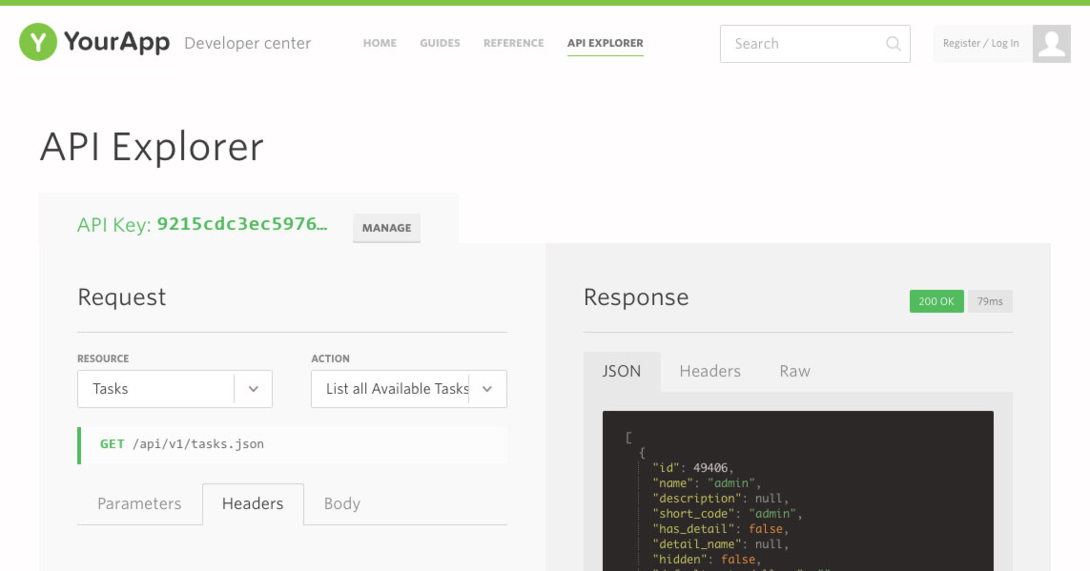Click the YourApp brand name
The width and height of the screenshot is (1090, 571).
pyautogui.click(x=117, y=42)
